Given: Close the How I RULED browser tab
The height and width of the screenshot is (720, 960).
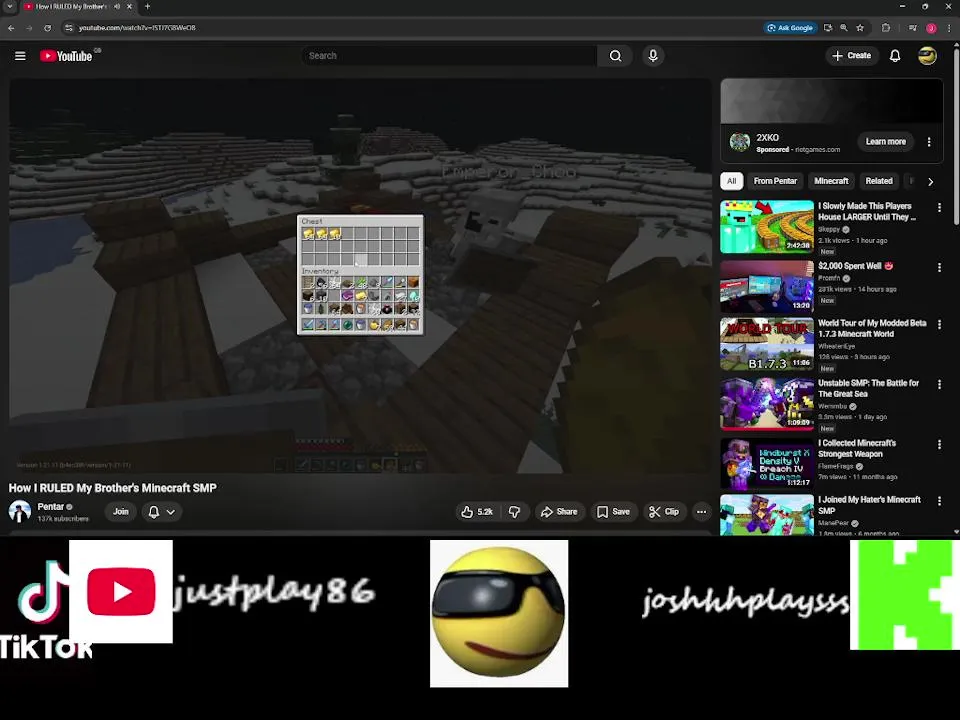Looking at the screenshot, I should click(x=129, y=7).
